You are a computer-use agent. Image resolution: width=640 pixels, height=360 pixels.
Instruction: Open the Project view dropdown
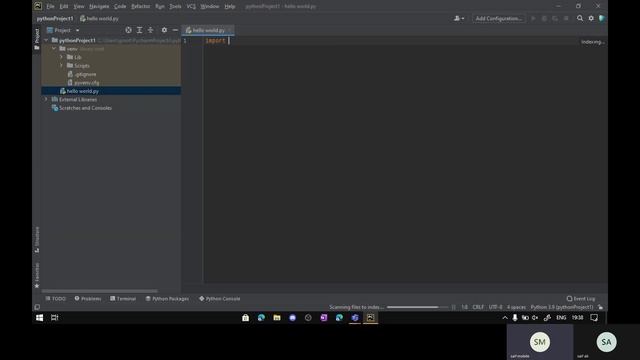[63, 30]
